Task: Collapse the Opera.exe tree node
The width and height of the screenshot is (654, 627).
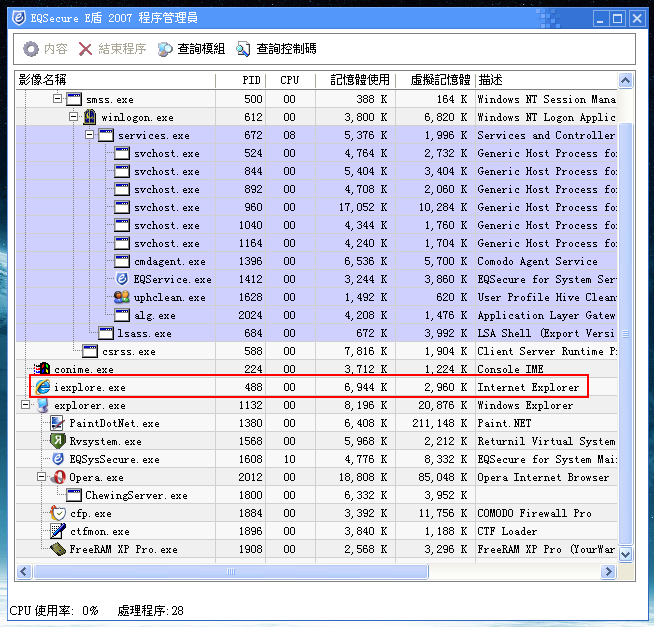Action: click(x=41, y=476)
